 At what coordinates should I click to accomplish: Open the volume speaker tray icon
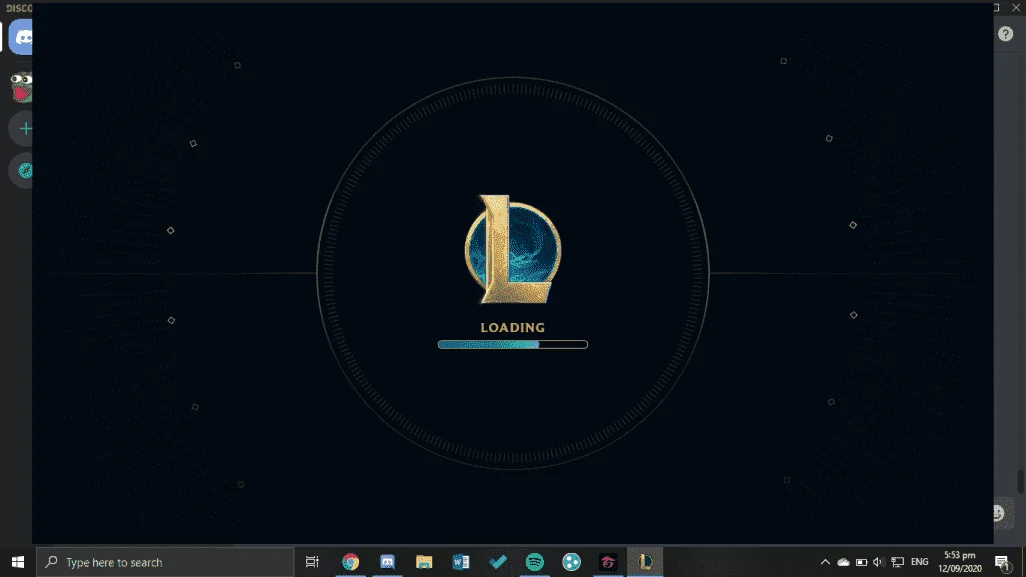click(x=879, y=562)
